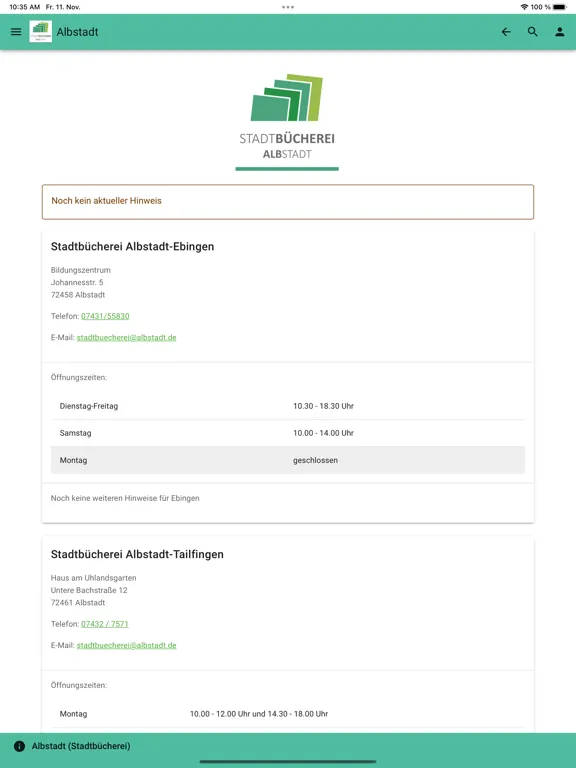
Task: Tap the small library logo in header
Action: tap(41, 32)
